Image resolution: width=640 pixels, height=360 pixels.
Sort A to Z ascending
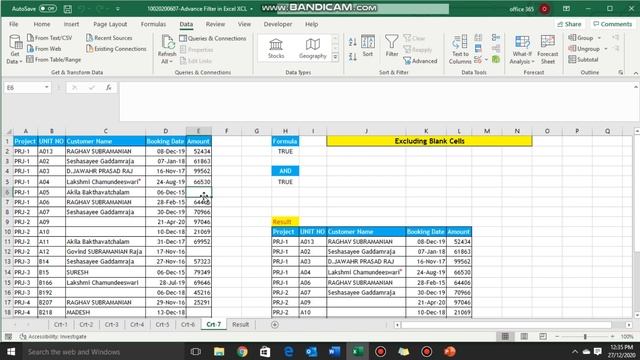coord(353,41)
